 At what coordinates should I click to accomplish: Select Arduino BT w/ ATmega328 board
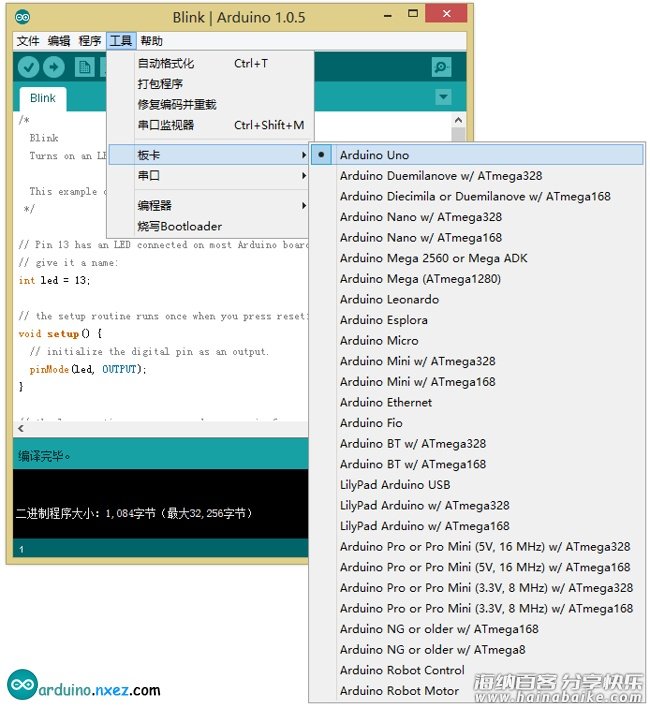[478, 444]
